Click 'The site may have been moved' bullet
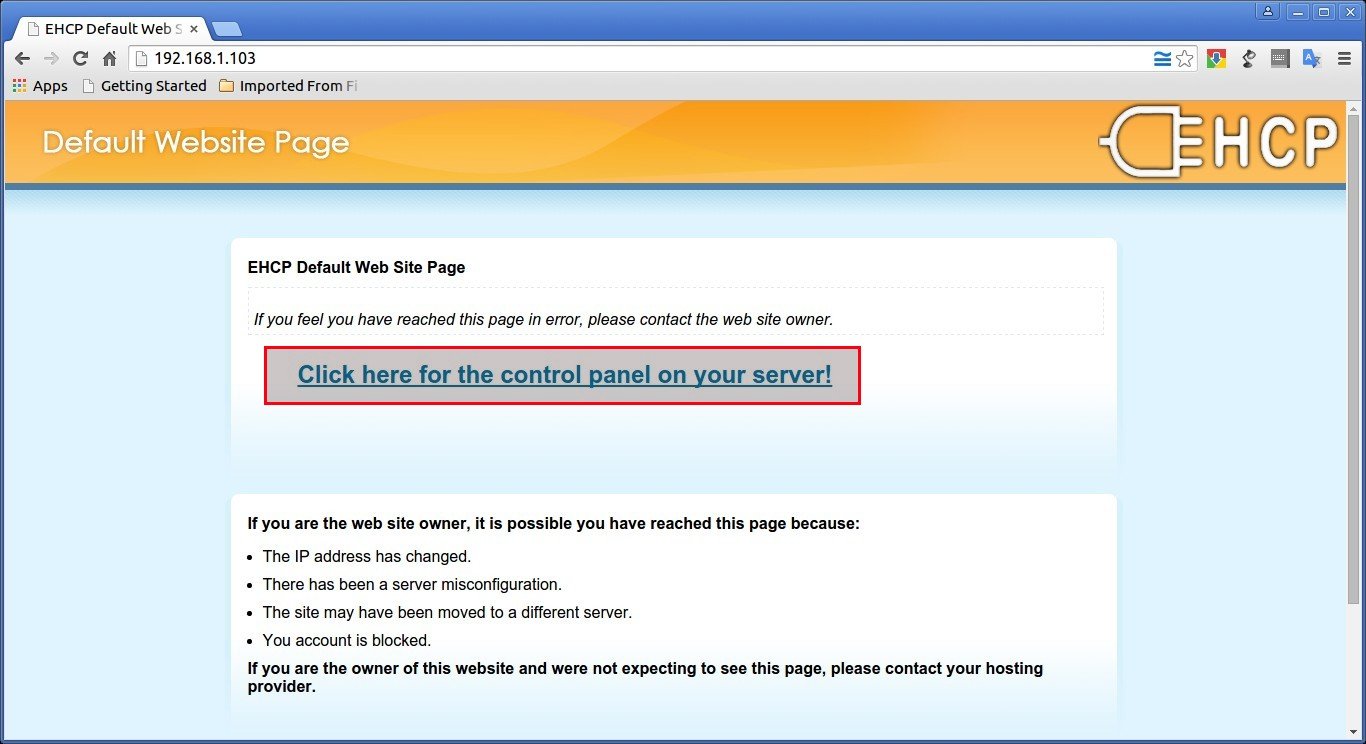Viewport: 1366px width, 744px height. [x=447, y=612]
